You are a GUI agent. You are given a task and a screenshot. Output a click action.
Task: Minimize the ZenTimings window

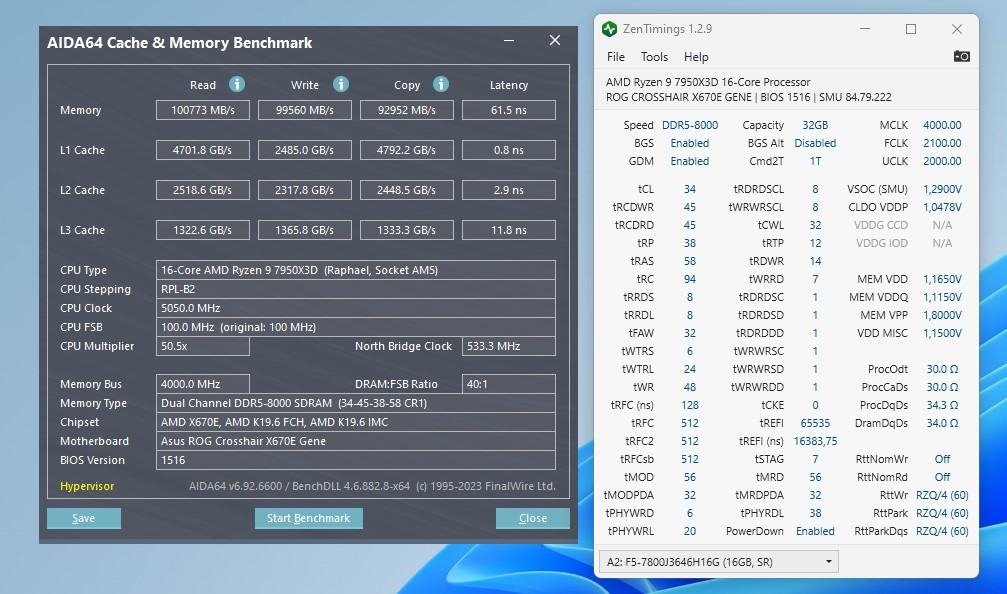point(865,29)
